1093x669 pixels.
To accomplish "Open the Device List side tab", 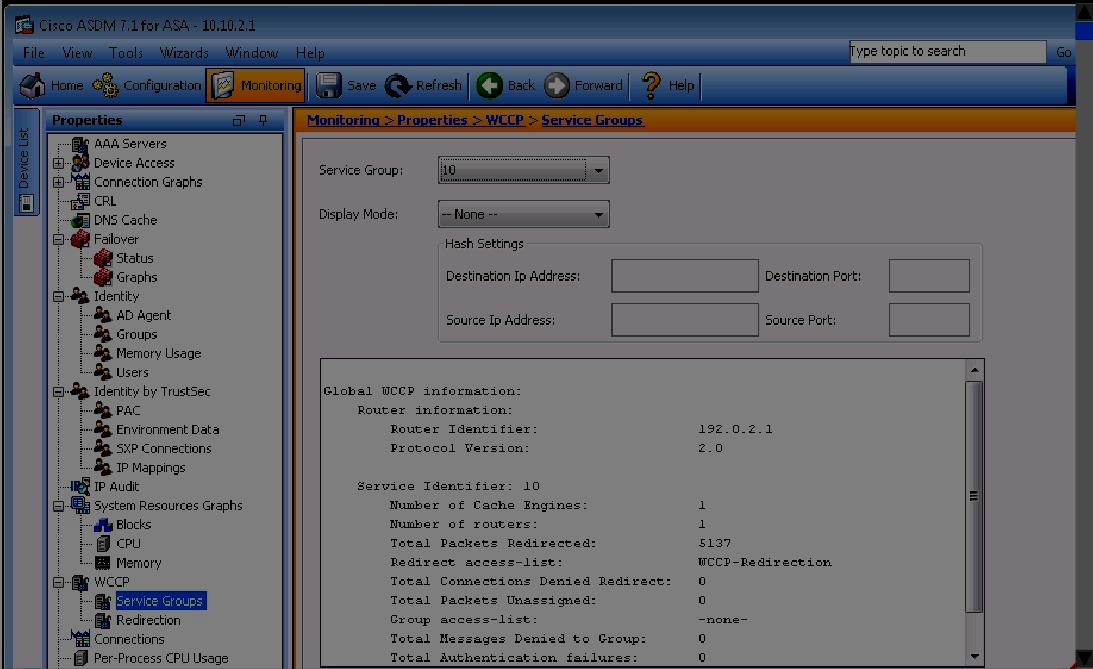I will pos(25,162).
